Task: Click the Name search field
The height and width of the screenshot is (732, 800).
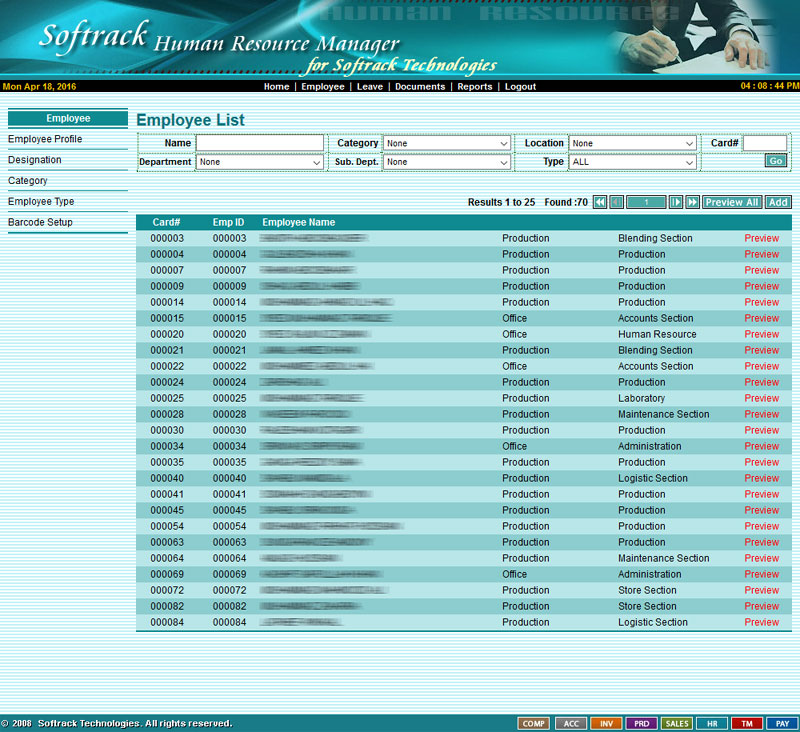Action: [260, 144]
